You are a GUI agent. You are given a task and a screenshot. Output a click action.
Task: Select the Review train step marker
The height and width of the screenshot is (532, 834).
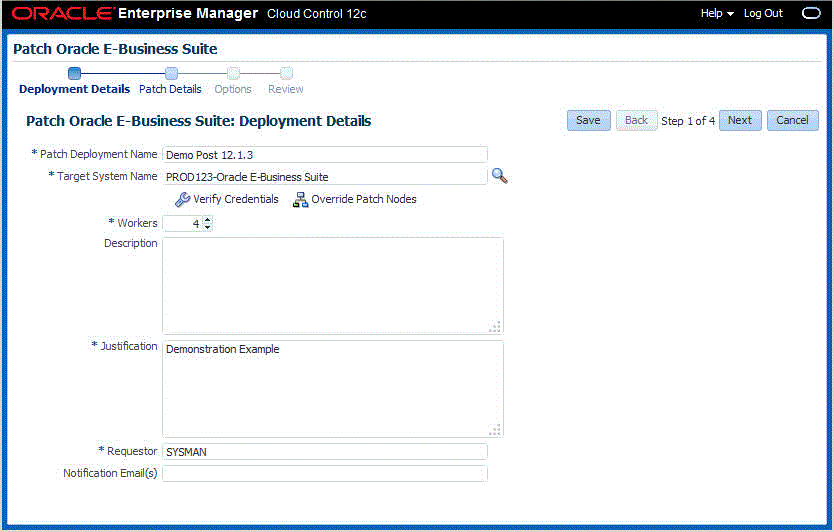point(286,73)
